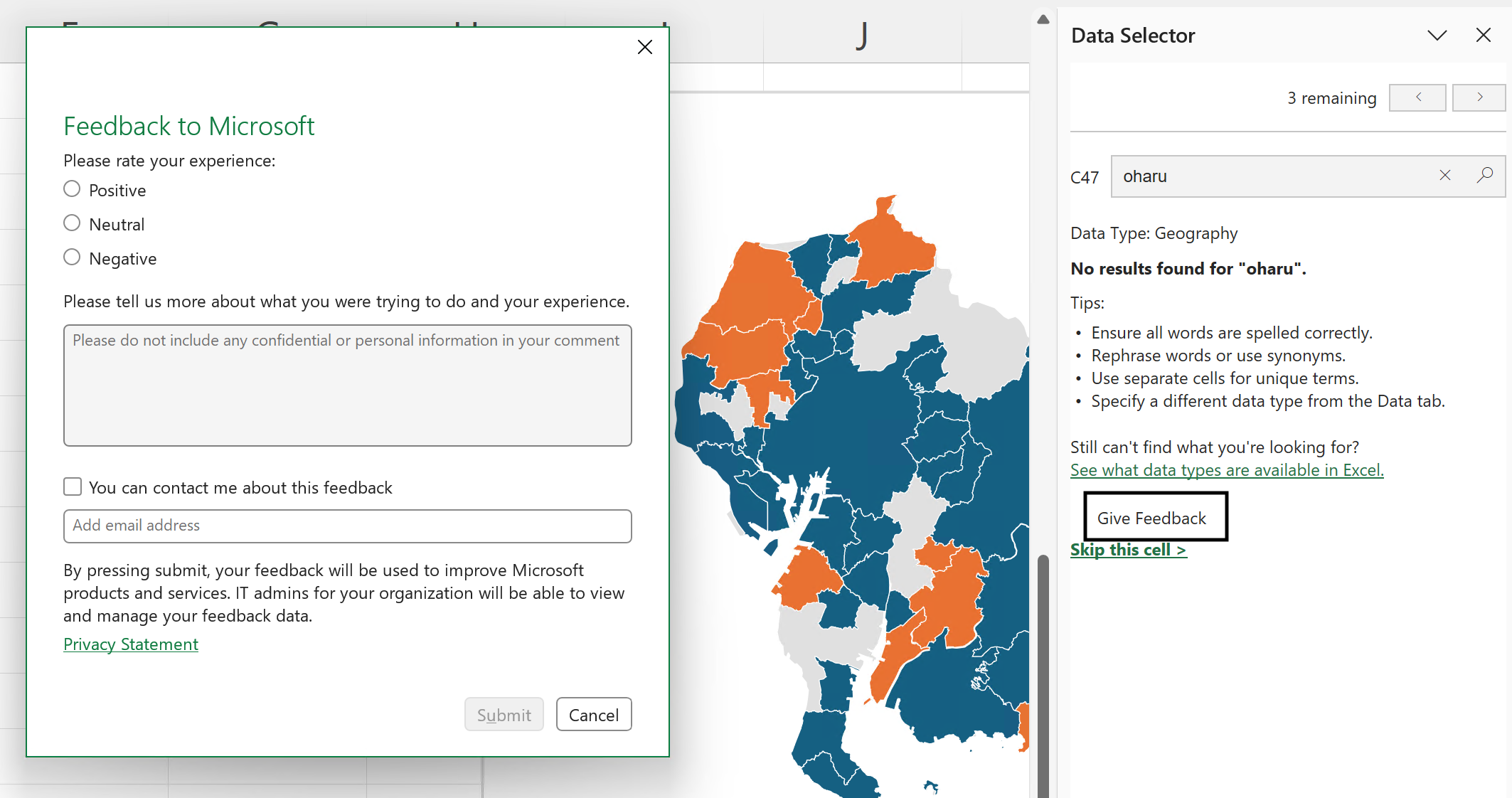Click 'Skip this cell' link
Image resolution: width=1512 pixels, height=798 pixels.
pyautogui.click(x=1129, y=550)
